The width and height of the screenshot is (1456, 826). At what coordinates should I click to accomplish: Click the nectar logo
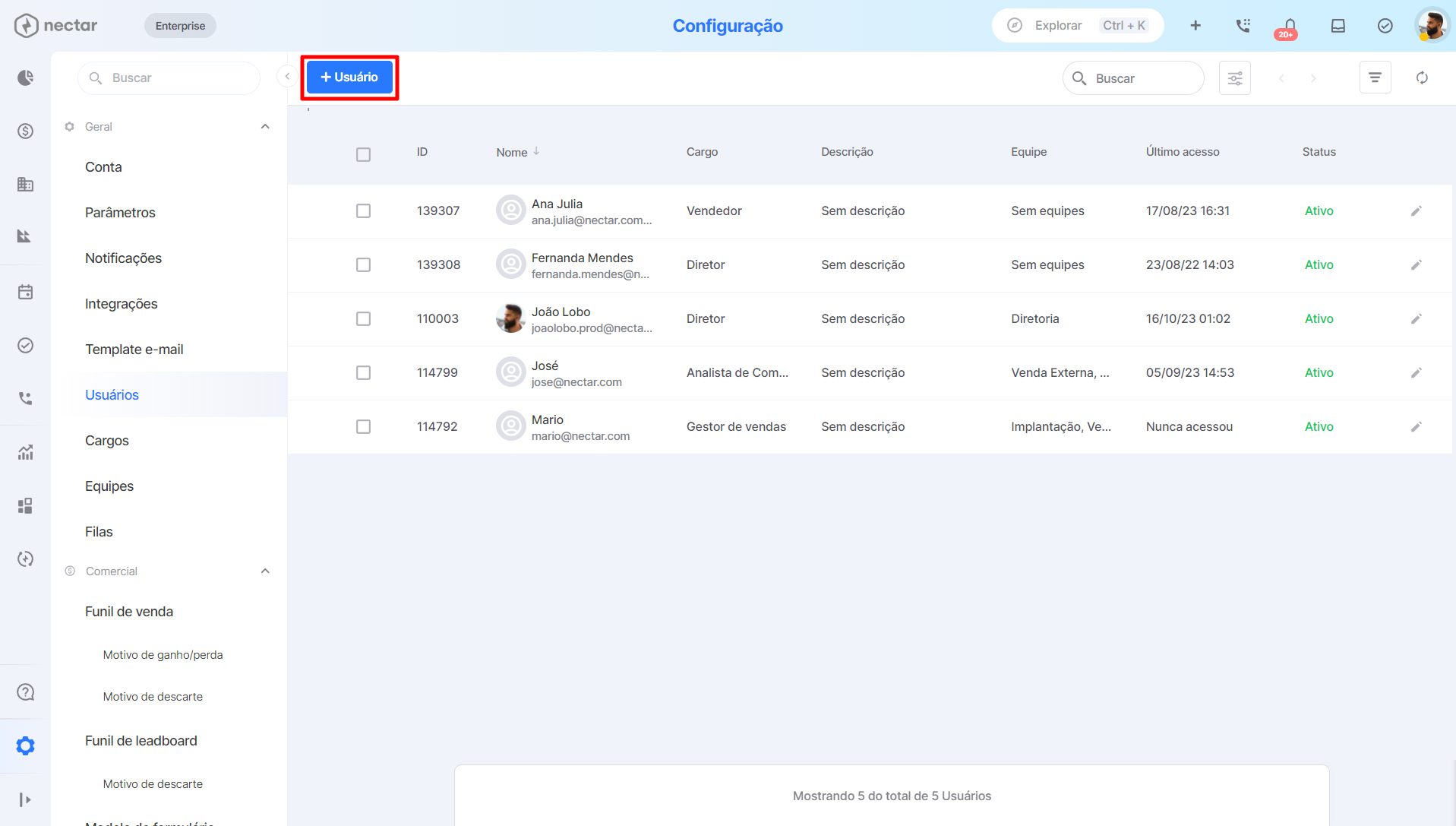pyautogui.click(x=56, y=26)
